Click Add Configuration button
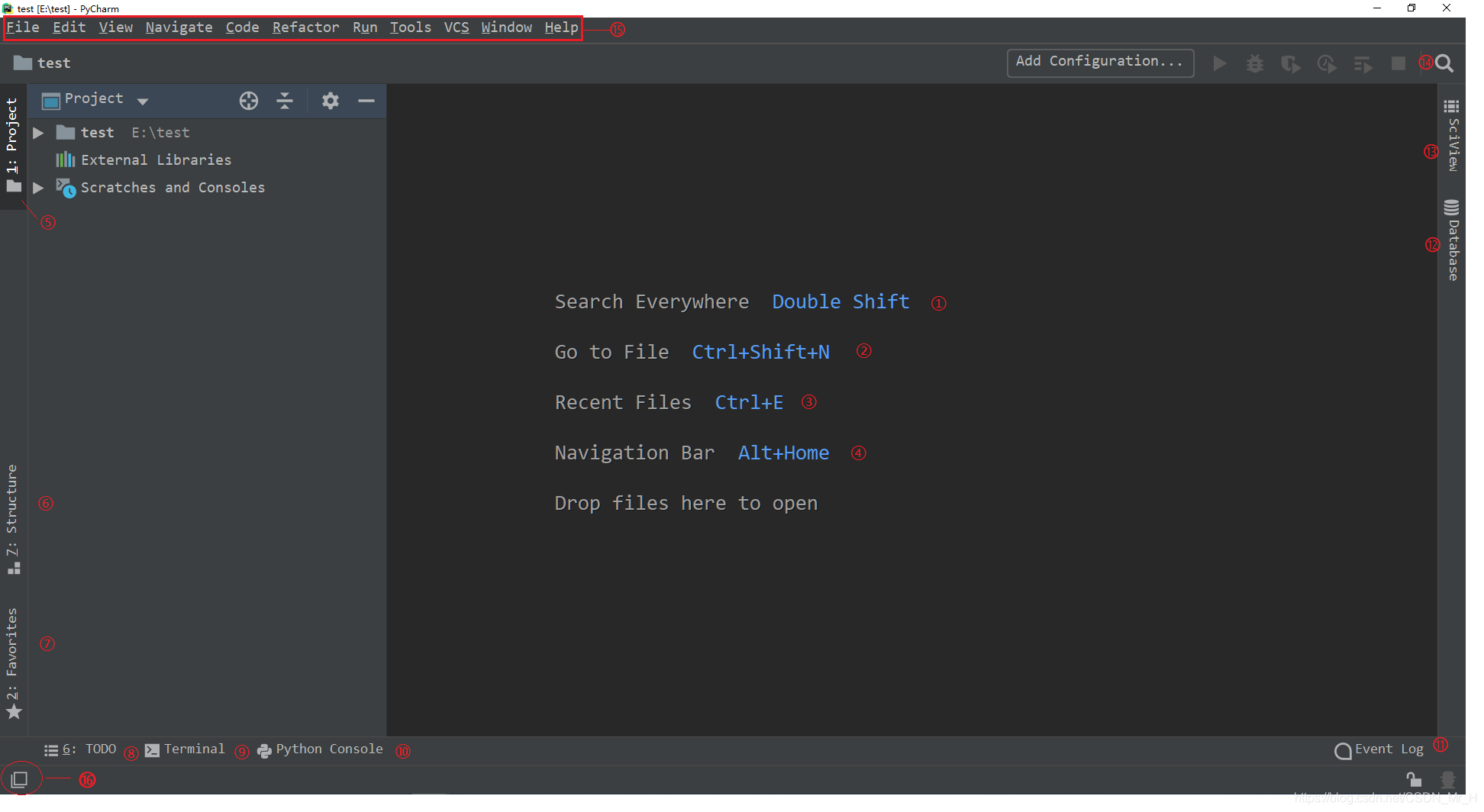Viewport: 1484px width, 812px height. (1100, 62)
